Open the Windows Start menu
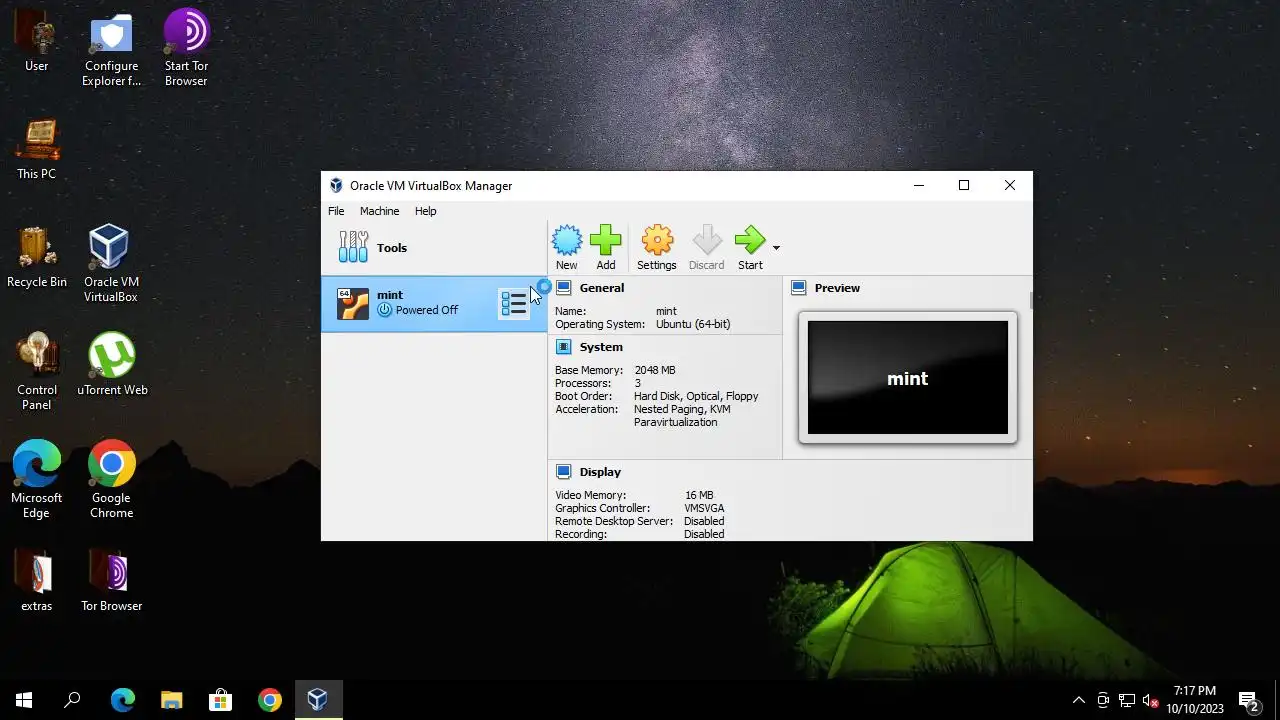Viewport: 1280px width, 720px height. pos(24,700)
